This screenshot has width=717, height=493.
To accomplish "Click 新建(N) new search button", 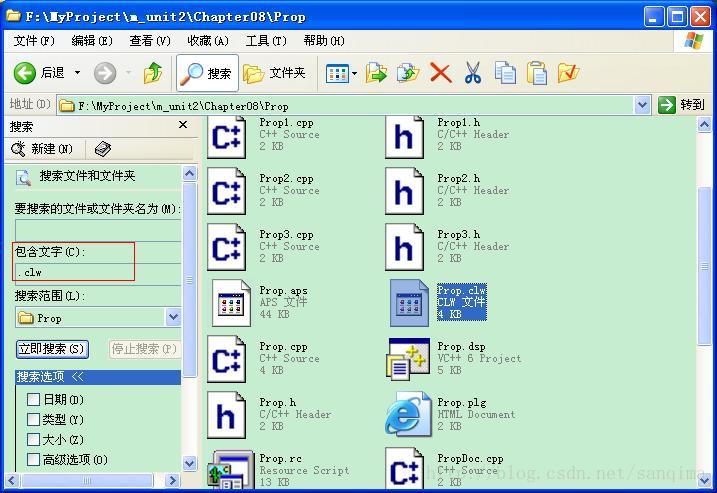I will [42, 149].
